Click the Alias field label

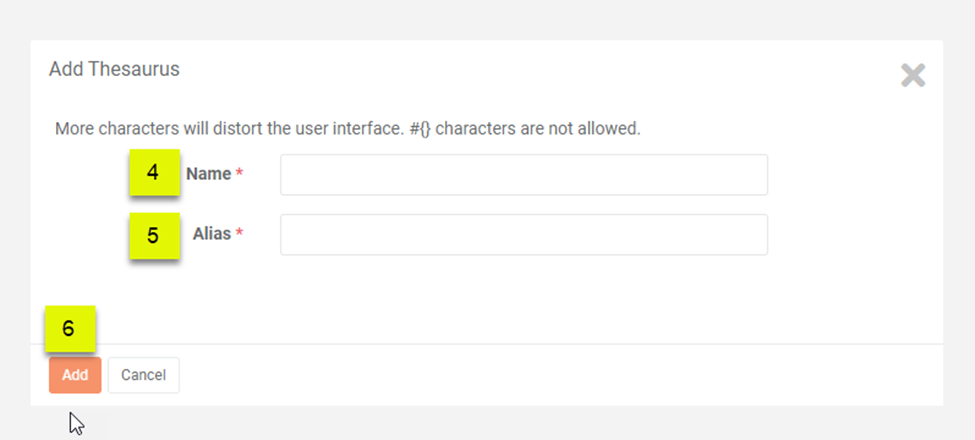211,234
